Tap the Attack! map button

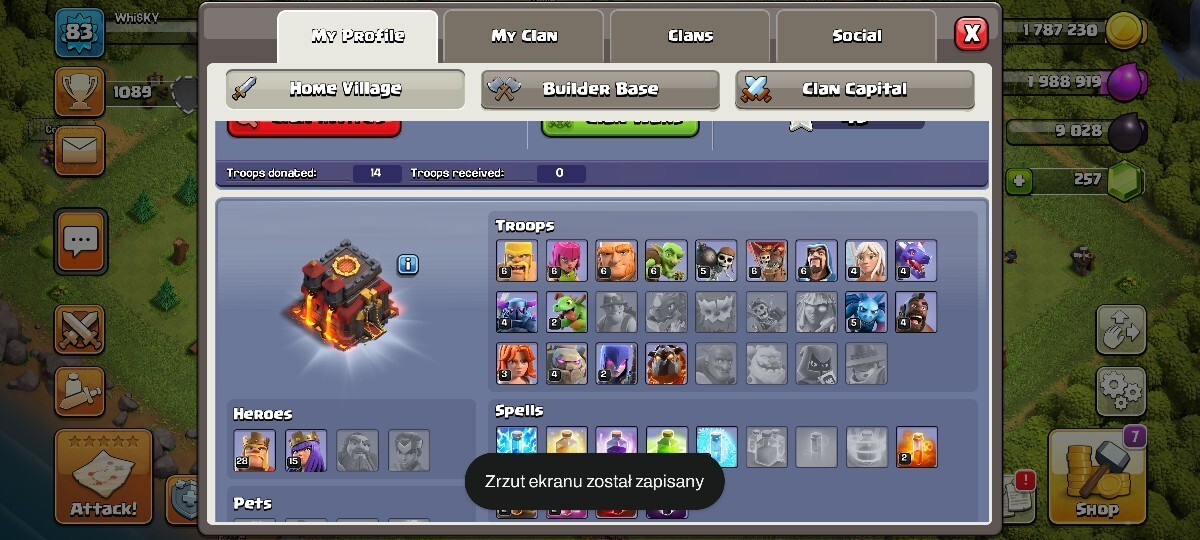coord(104,477)
